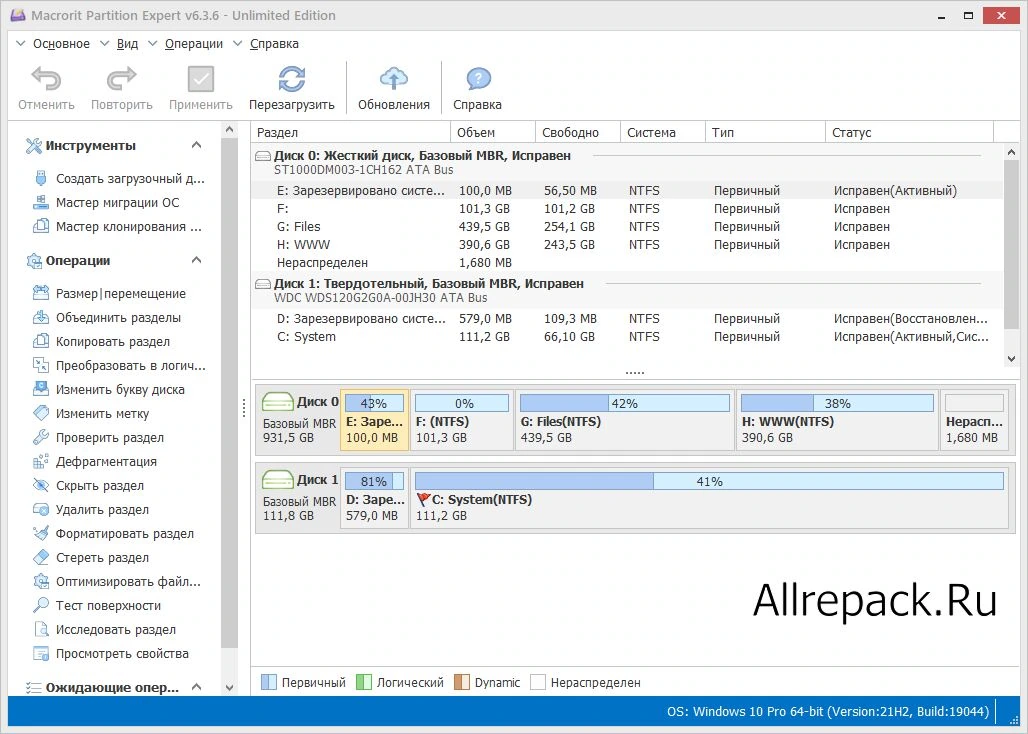Viewport: 1028px width, 734px height.
Task: Click the Первичный legend color swatch
Action: 269,682
